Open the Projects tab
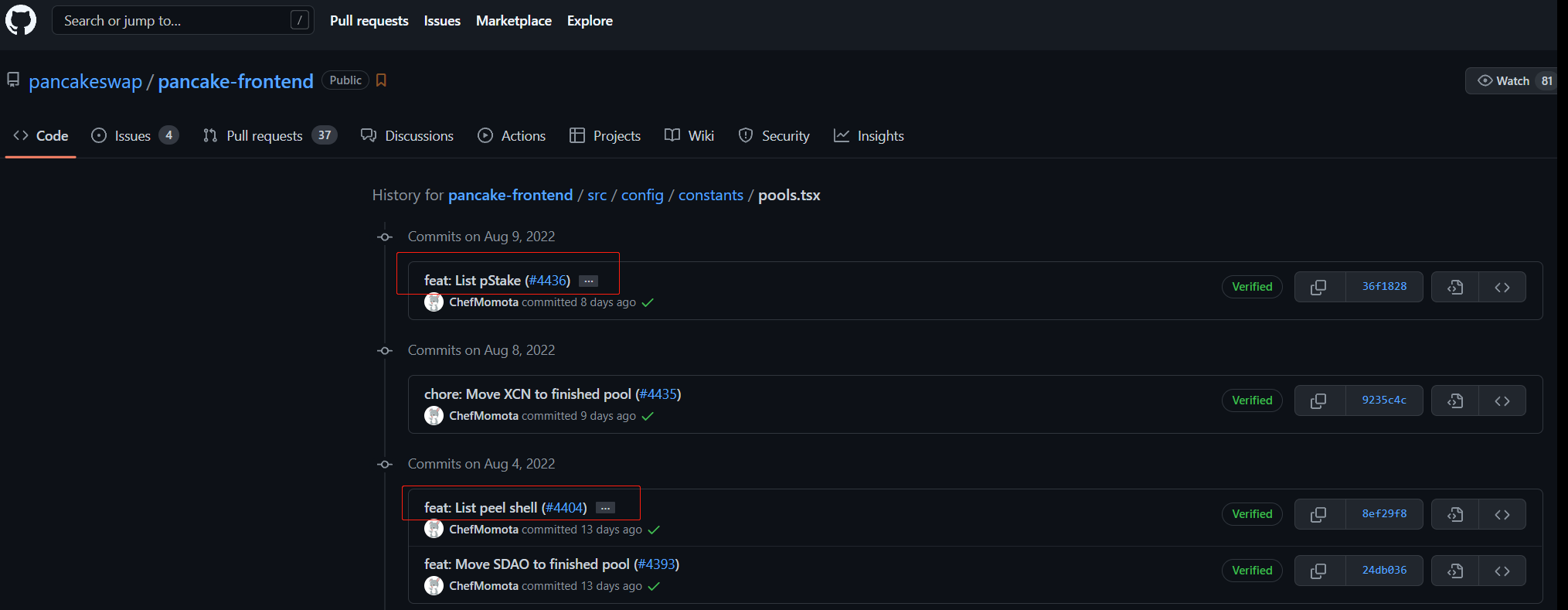Image resolution: width=1568 pixels, height=610 pixels. (605, 135)
